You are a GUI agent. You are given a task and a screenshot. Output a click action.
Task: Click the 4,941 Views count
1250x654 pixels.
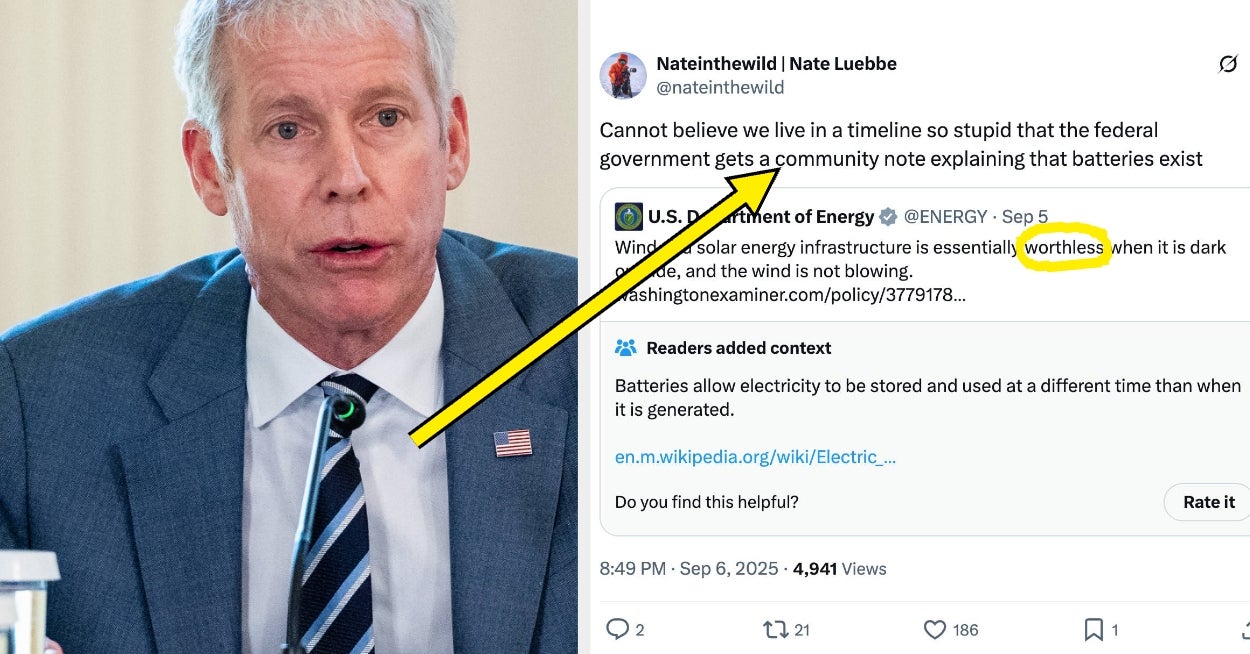point(840,568)
